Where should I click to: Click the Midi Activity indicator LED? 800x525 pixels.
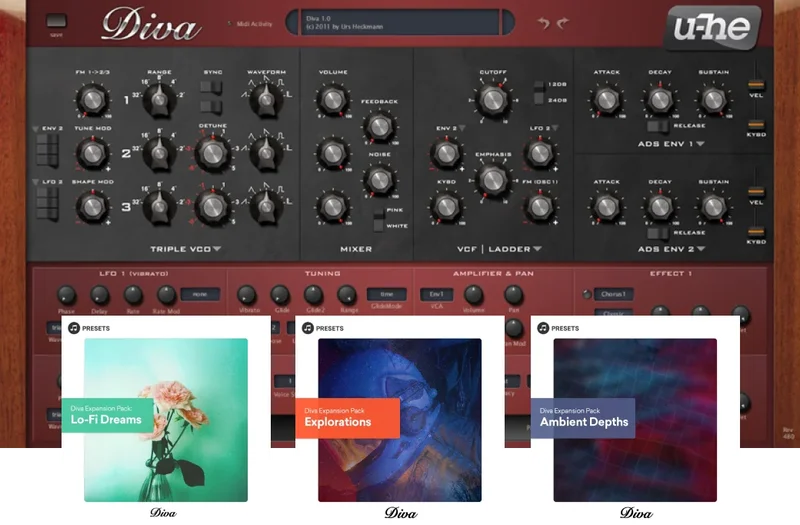(x=230, y=23)
